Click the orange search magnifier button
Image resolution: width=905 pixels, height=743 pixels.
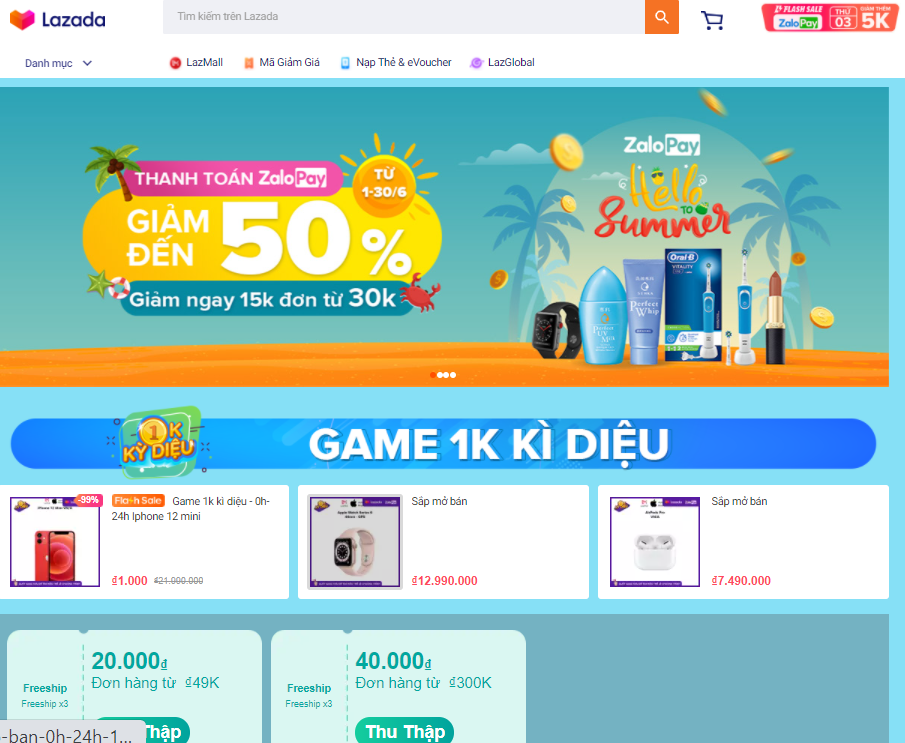(x=661, y=17)
